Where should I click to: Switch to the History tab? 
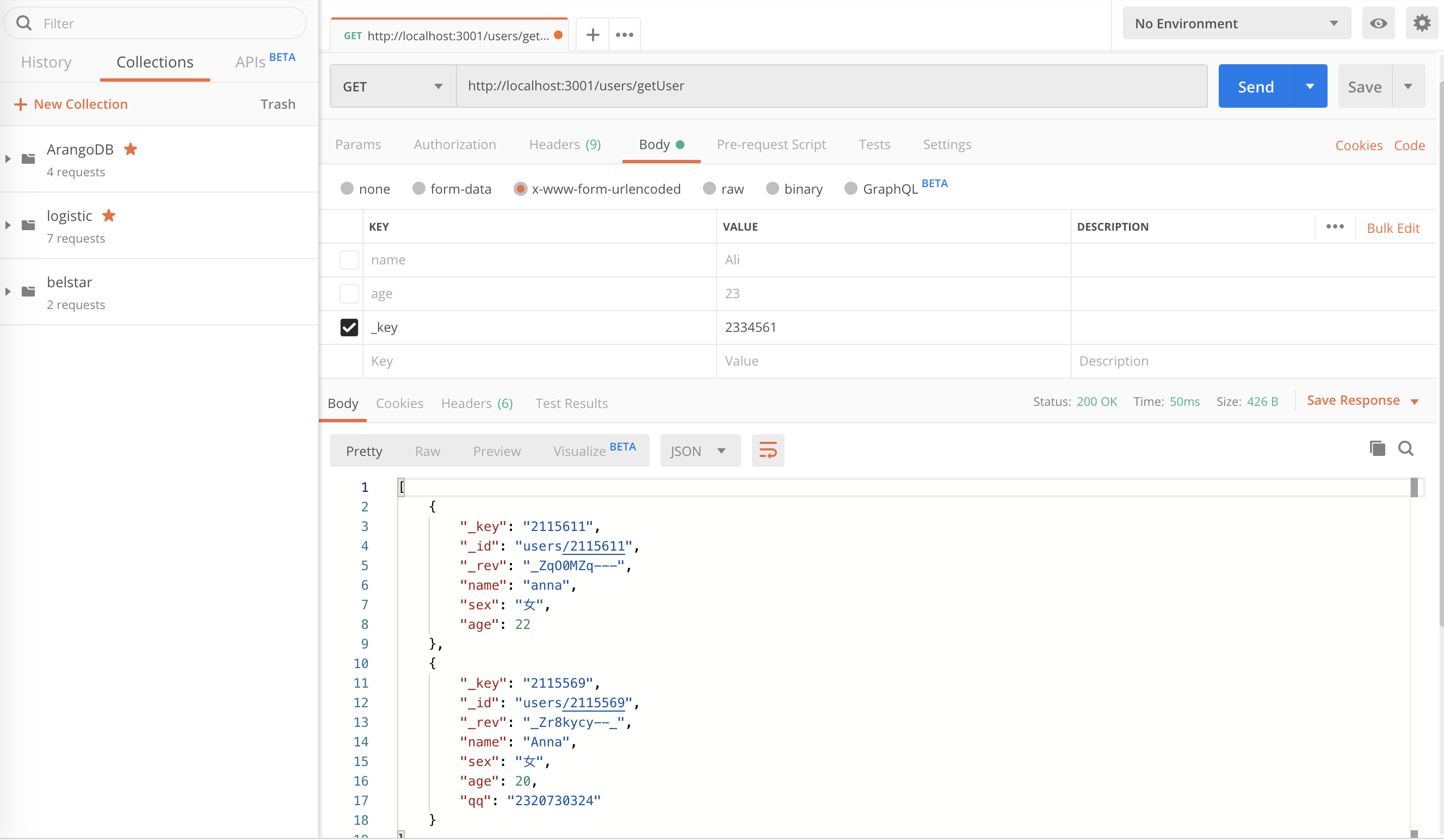pyautogui.click(x=46, y=62)
